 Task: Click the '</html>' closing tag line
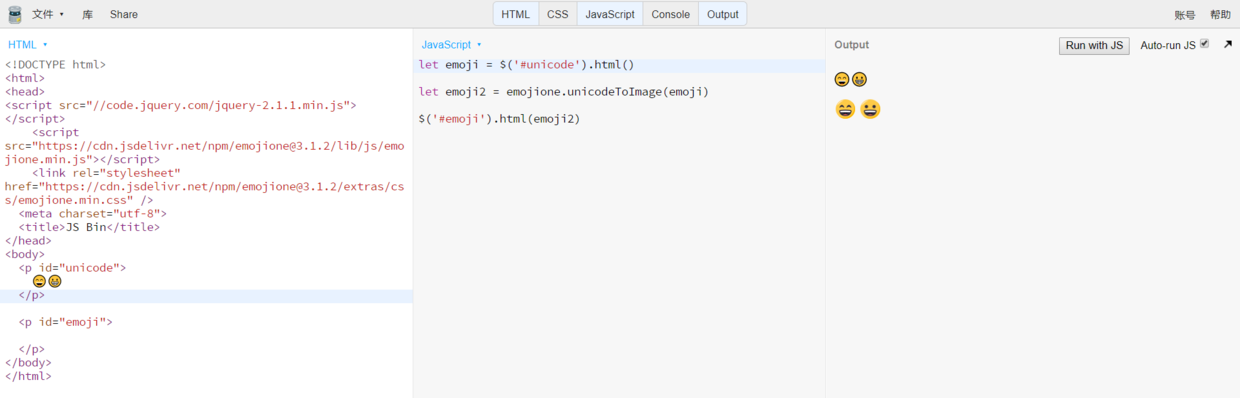pyautogui.click(x=28, y=376)
